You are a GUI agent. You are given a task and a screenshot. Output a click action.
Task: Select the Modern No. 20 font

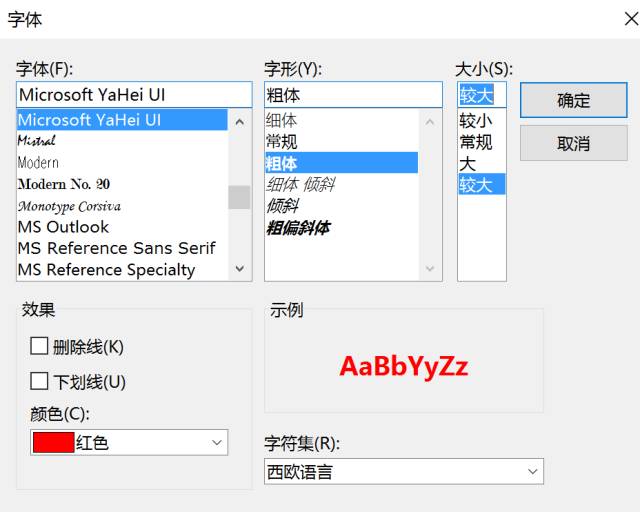(122, 184)
